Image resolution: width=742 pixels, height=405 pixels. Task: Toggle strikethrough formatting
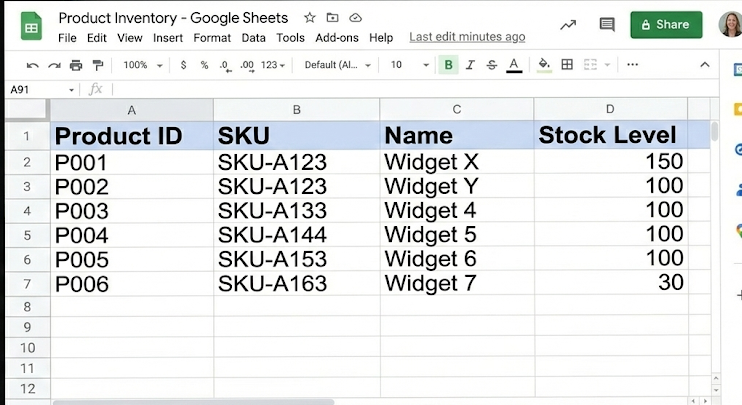tap(491, 65)
